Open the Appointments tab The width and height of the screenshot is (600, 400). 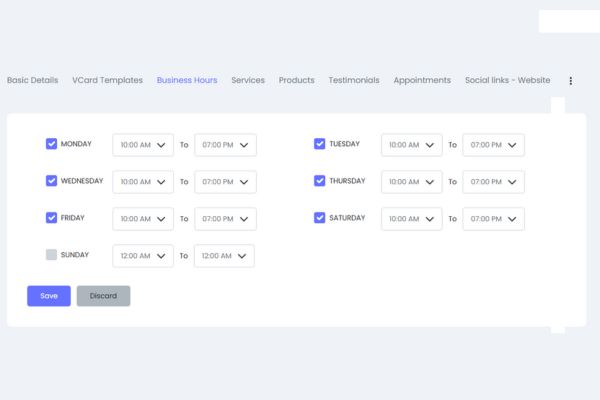click(x=422, y=80)
